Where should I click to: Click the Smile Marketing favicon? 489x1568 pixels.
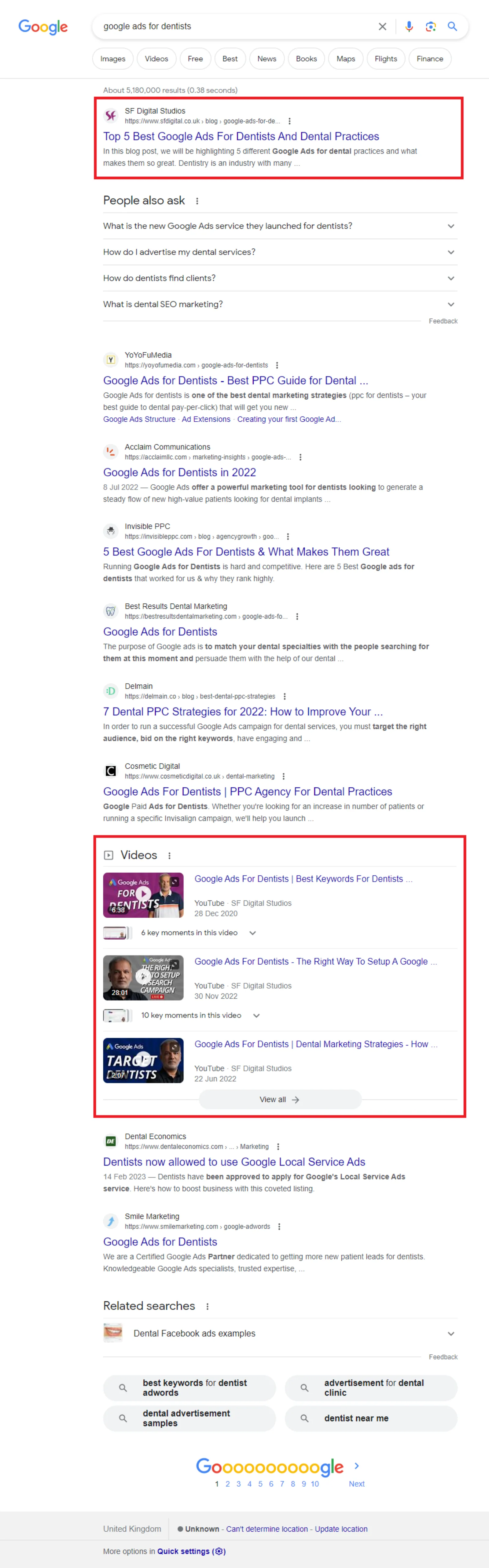click(x=110, y=1220)
